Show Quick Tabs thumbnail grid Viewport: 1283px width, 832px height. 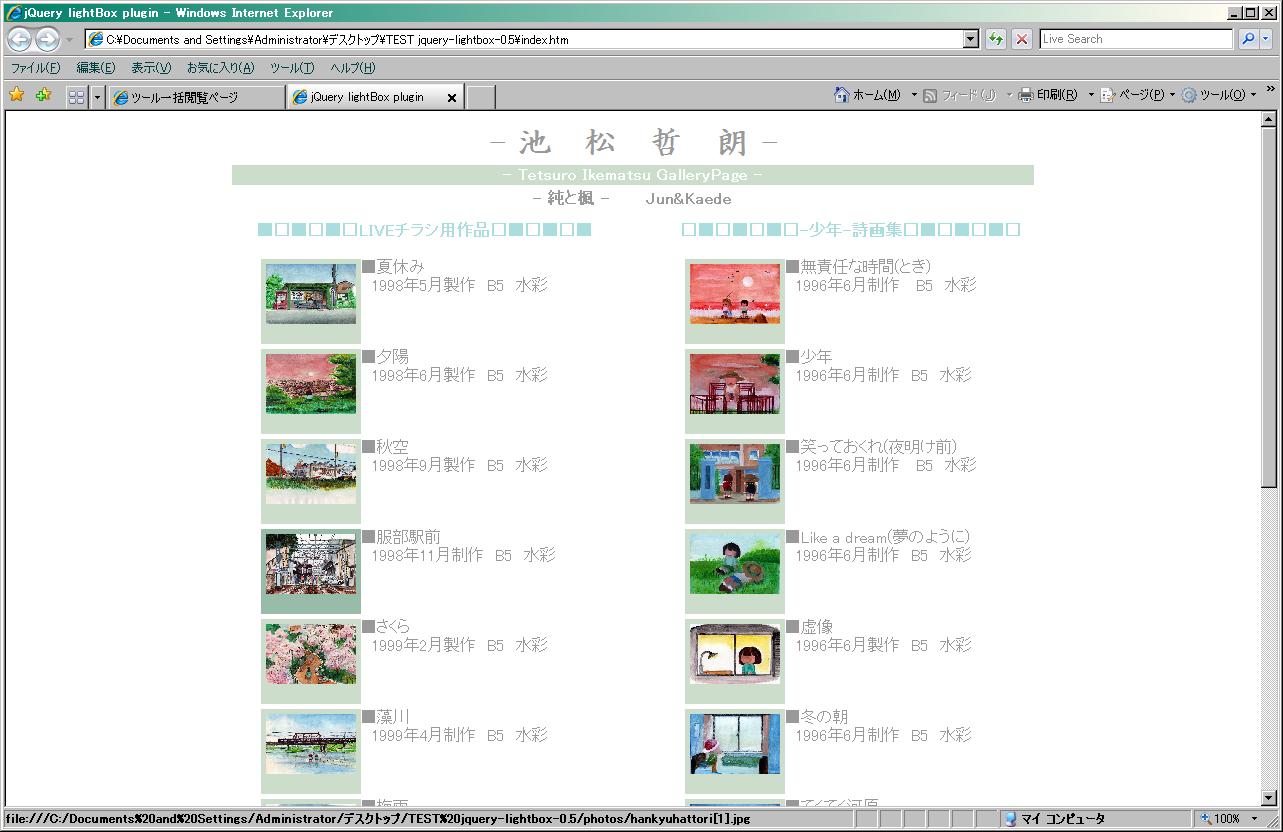tap(77, 97)
